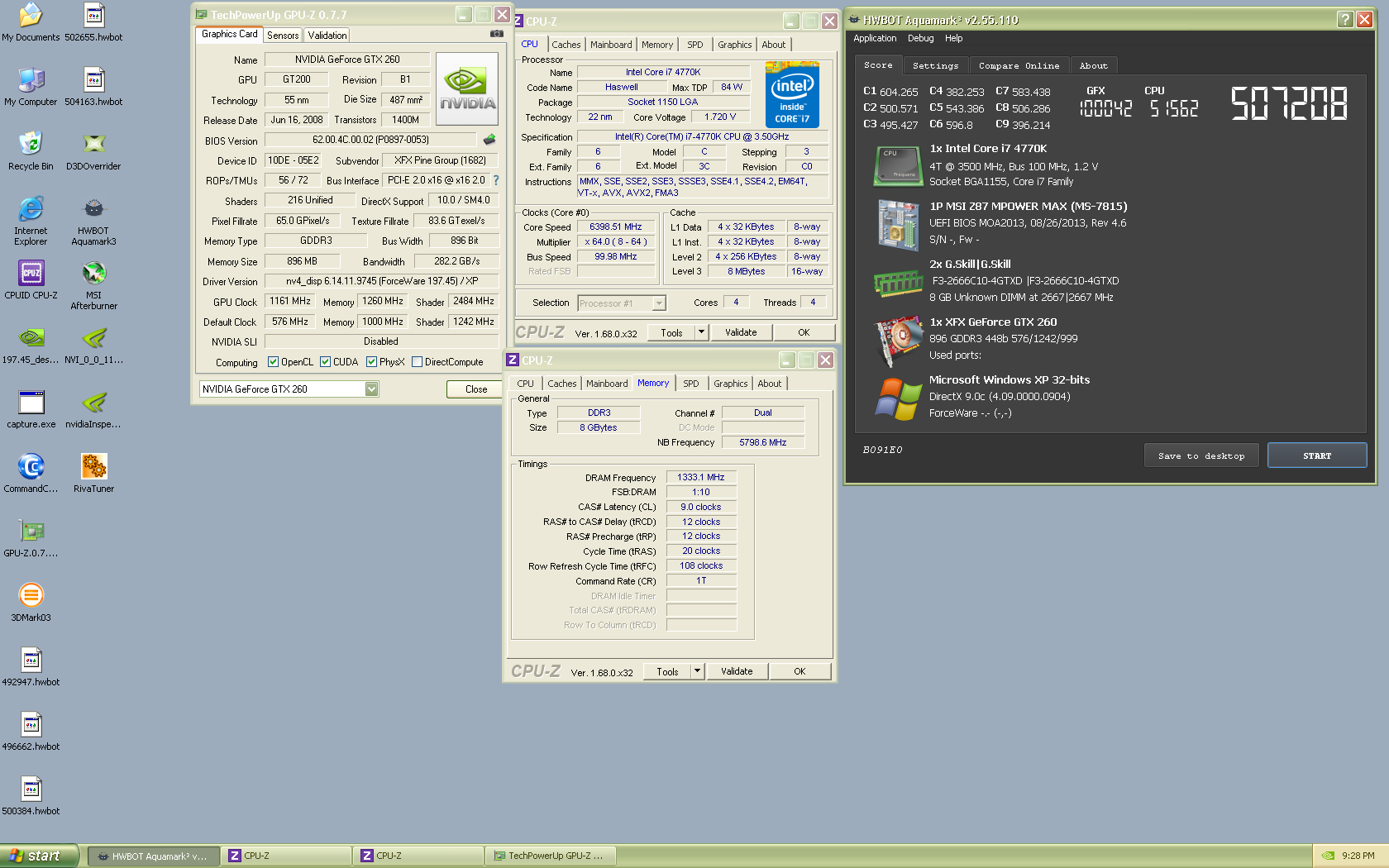1389x868 pixels.
Task: Open the Recycle Bin icon
Action: (31, 151)
